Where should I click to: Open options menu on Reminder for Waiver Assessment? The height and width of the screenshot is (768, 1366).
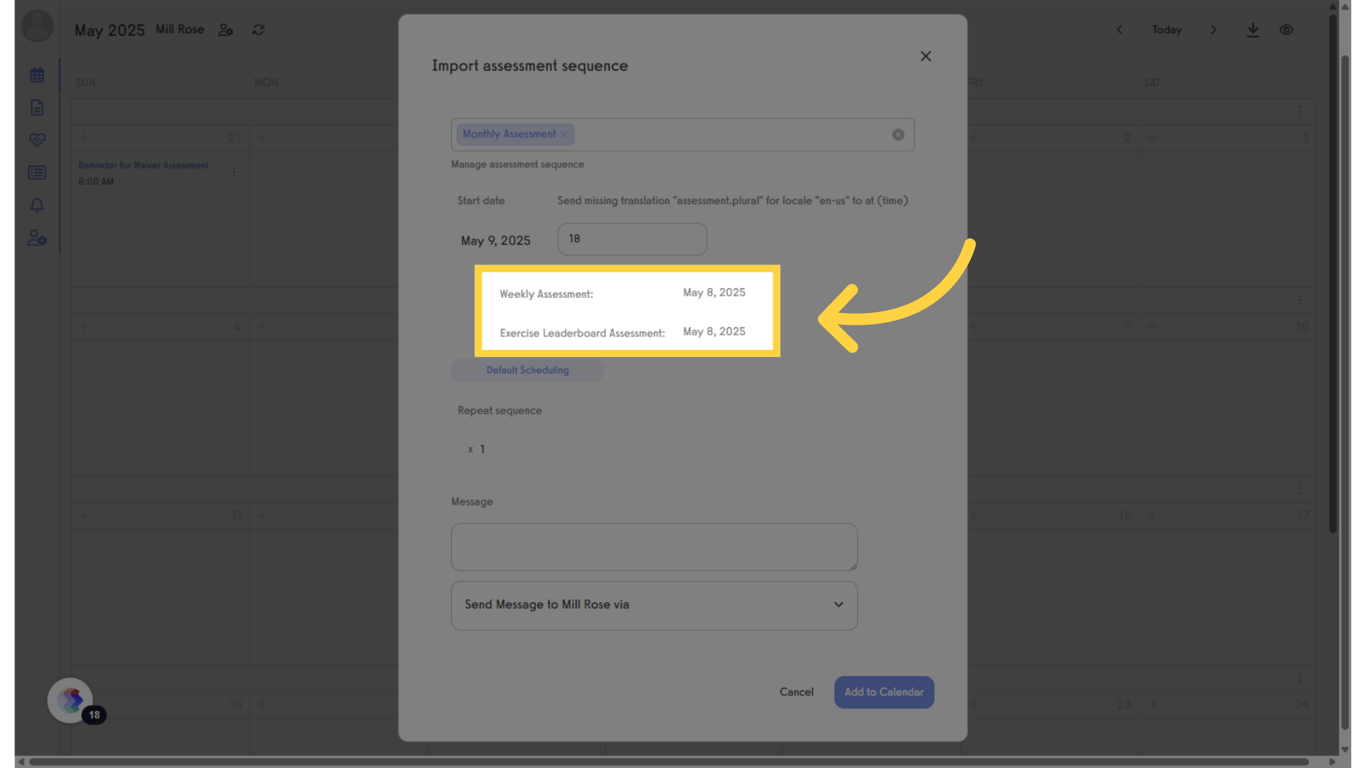(233, 172)
